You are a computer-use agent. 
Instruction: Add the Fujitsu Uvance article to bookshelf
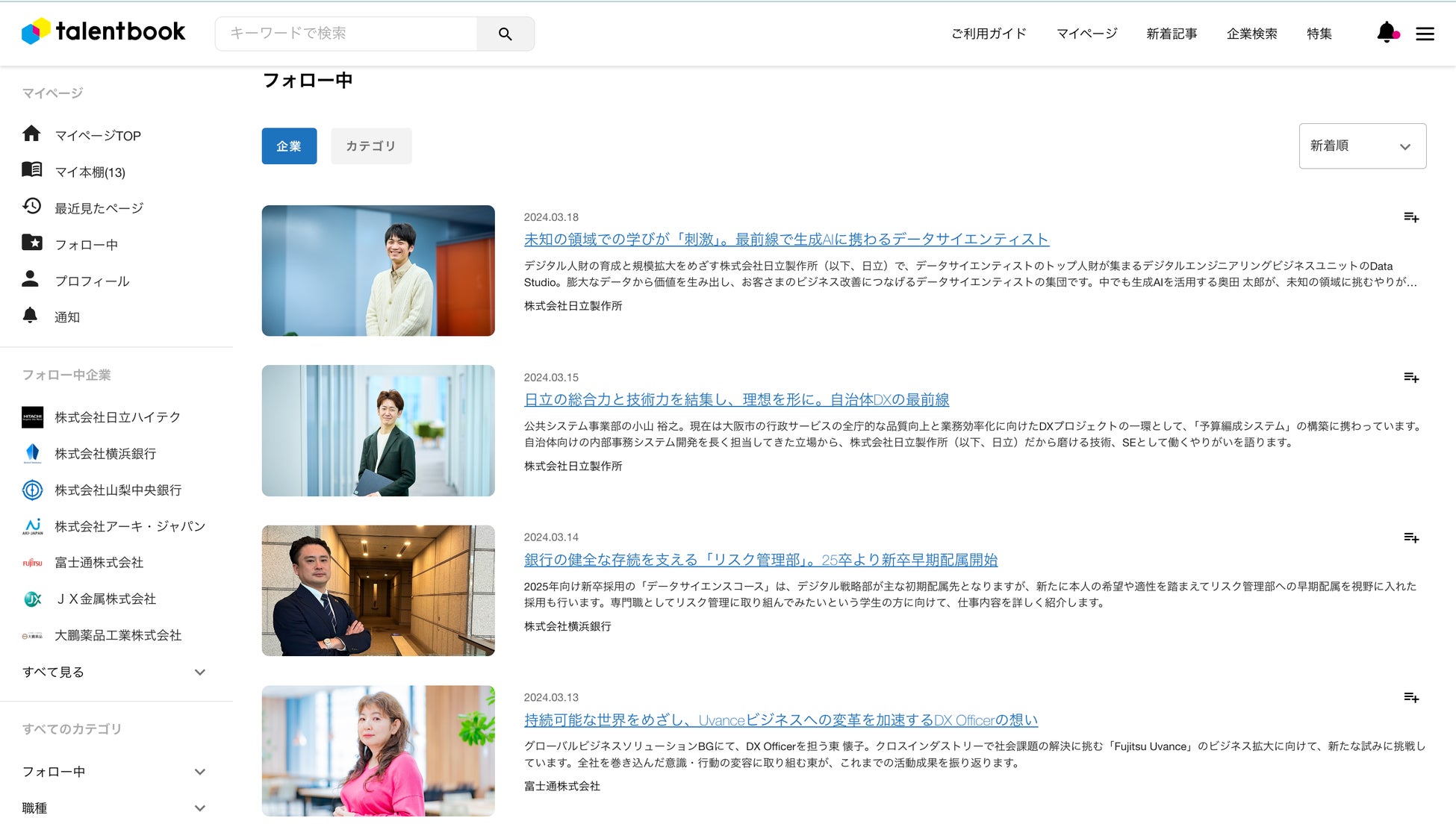tap(1410, 698)
